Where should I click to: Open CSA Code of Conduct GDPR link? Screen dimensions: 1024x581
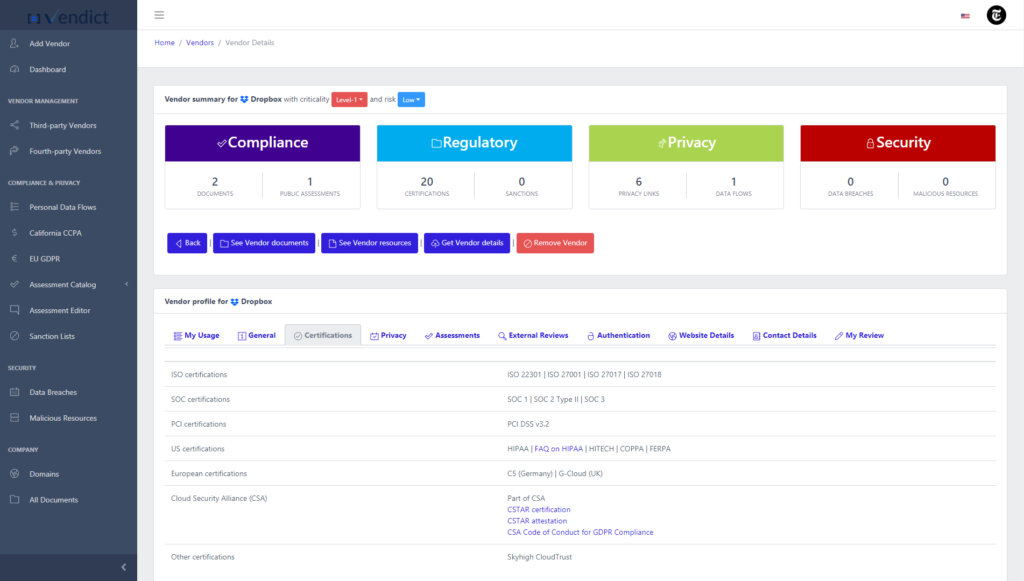click(x=580, y=532)
